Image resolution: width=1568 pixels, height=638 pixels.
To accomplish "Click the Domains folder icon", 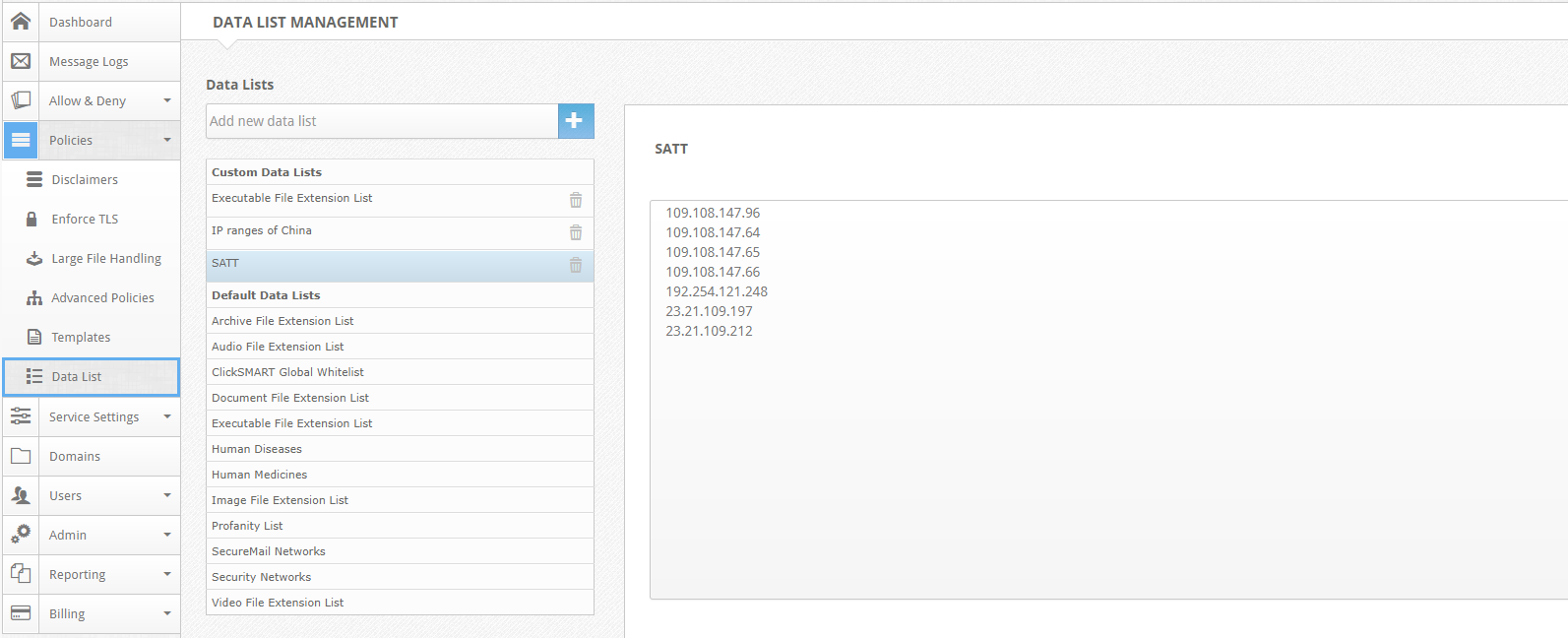I will pos(21,456).
